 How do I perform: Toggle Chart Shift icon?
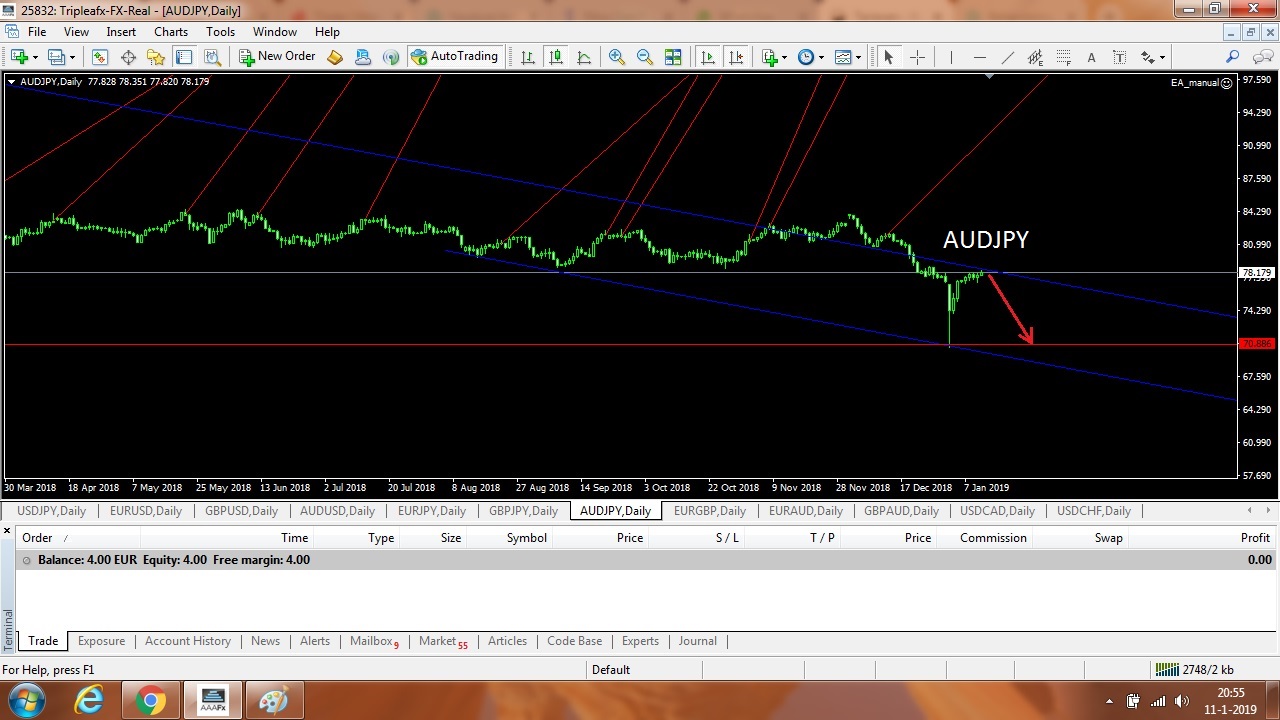coord(736,57)
